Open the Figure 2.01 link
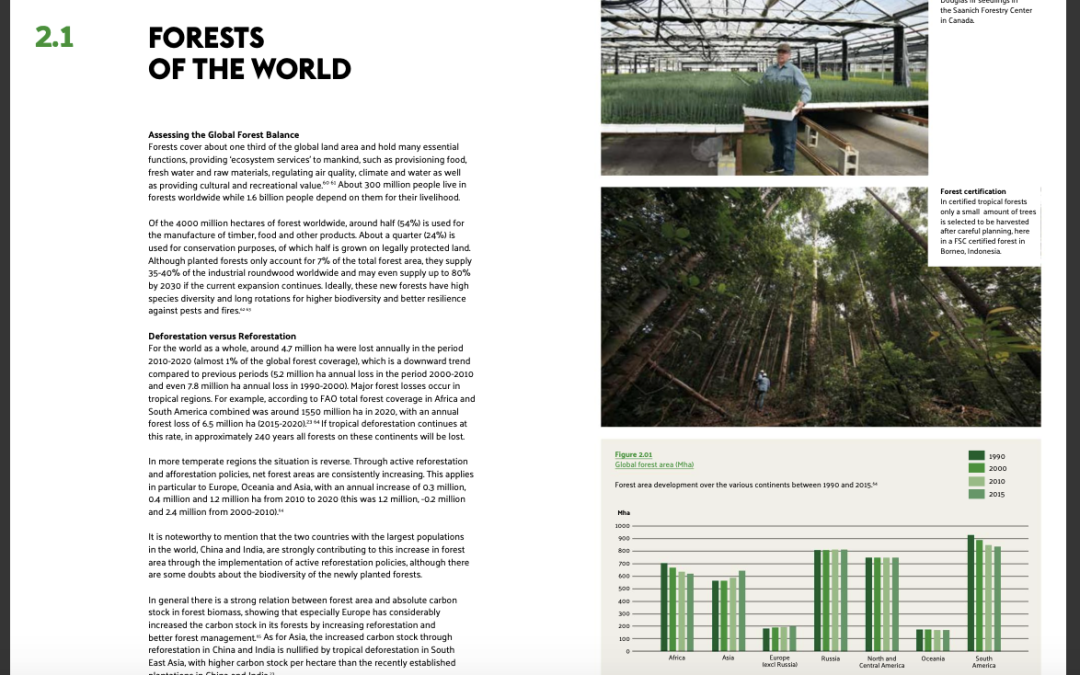 pos(633,455)
